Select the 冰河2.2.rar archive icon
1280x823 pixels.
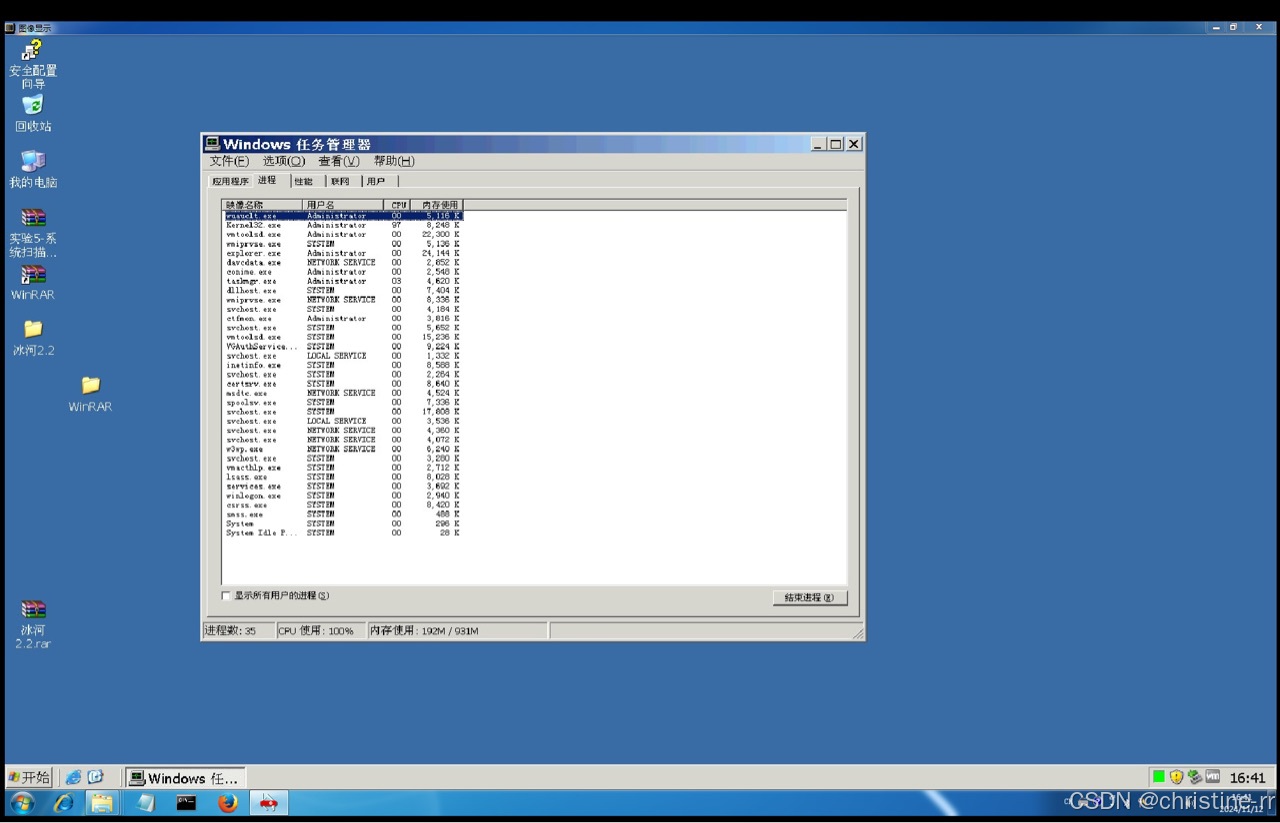33,624
